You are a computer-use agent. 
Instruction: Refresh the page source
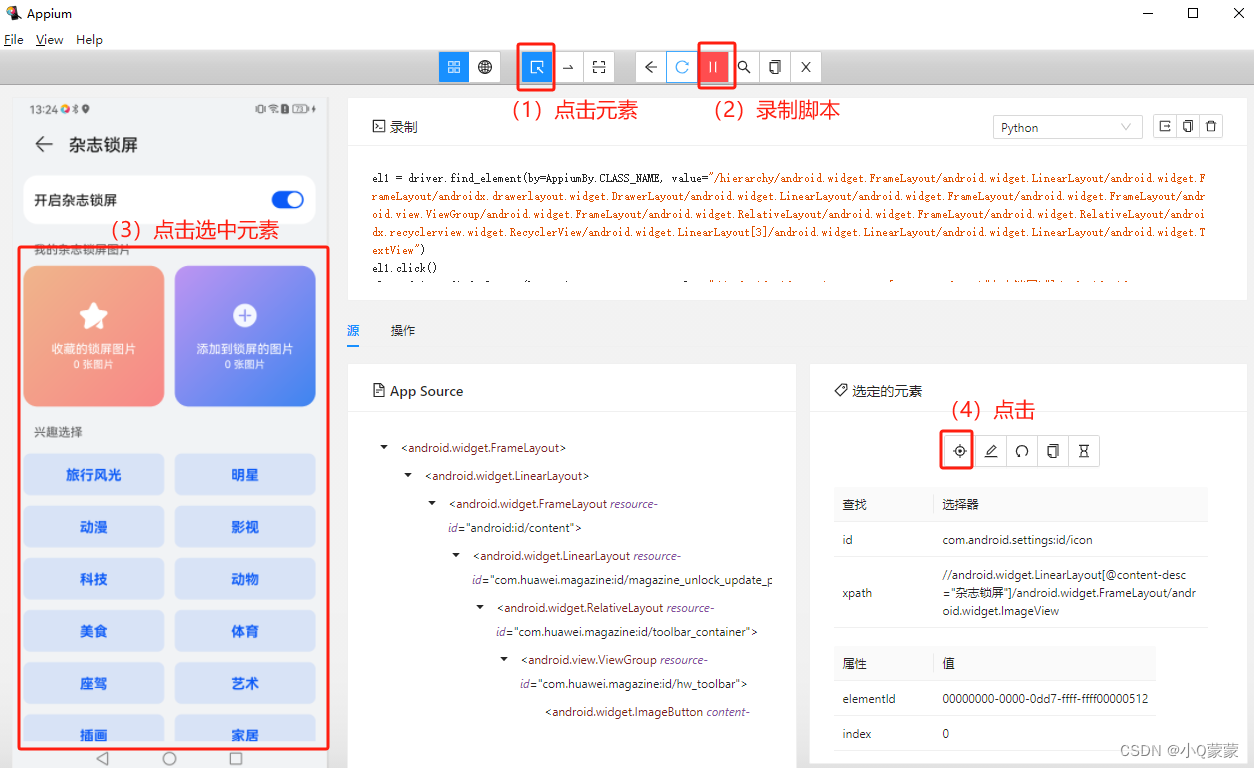(x=682, y=67)
